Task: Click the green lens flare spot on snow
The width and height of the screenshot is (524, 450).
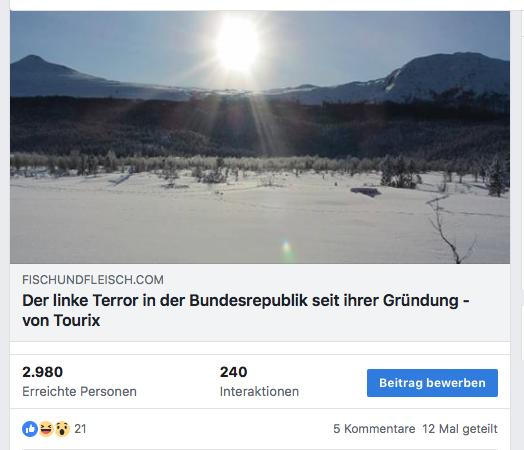Action: [286, 248]
